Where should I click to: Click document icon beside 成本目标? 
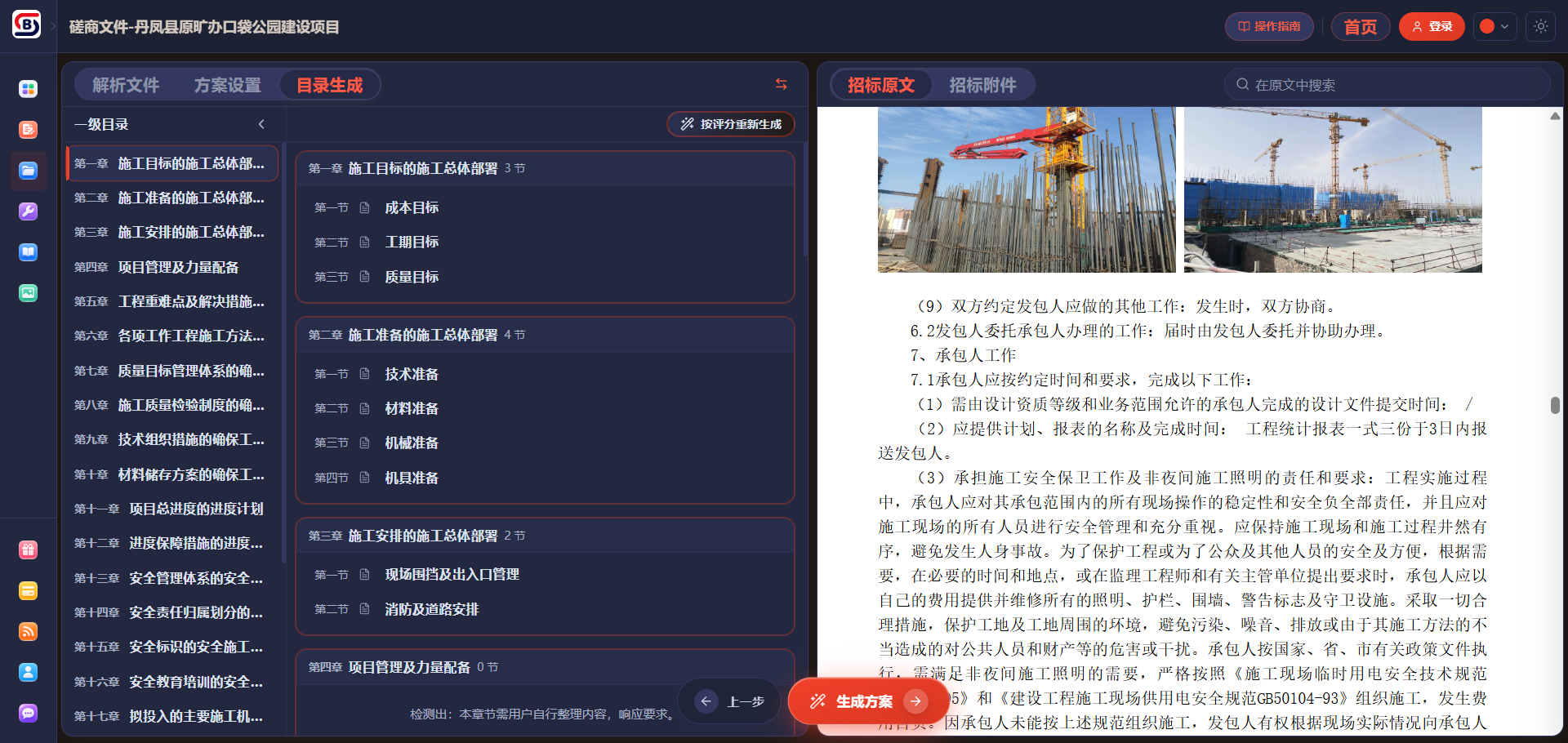tap(365, 207)
